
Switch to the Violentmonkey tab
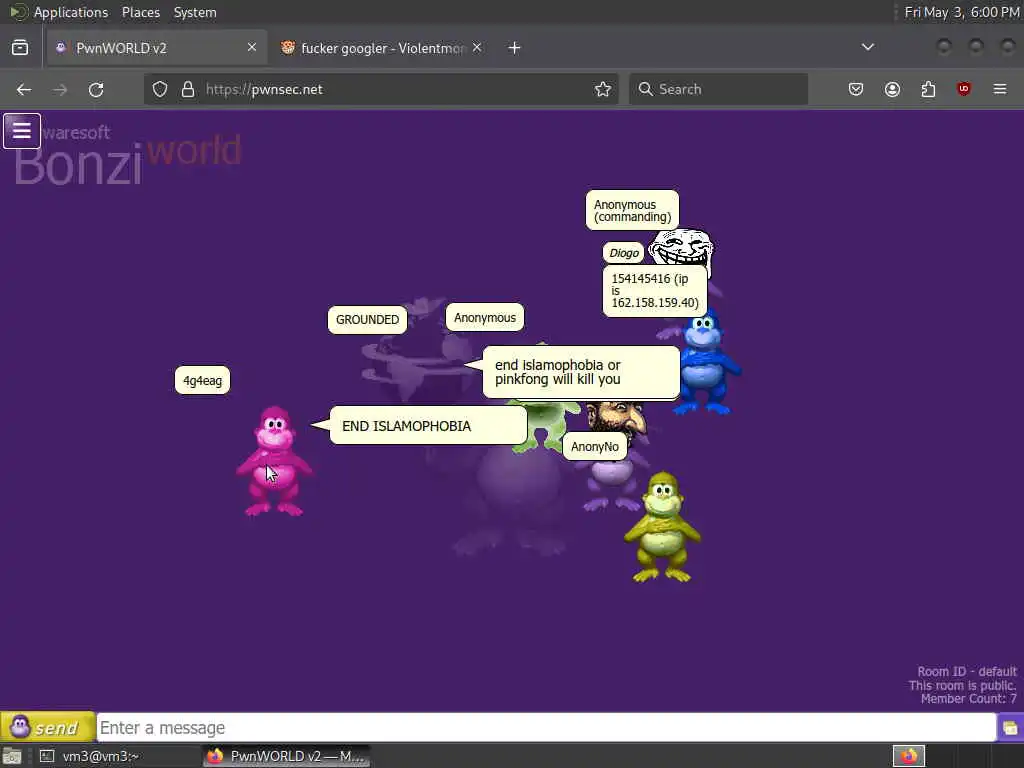(382, 48)
